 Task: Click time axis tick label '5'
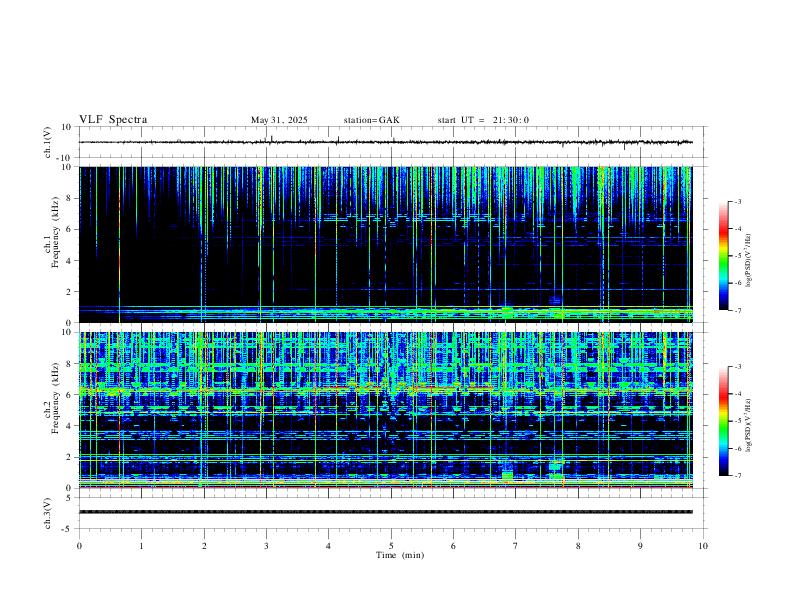pyautogui.click(x=391, y=546)
